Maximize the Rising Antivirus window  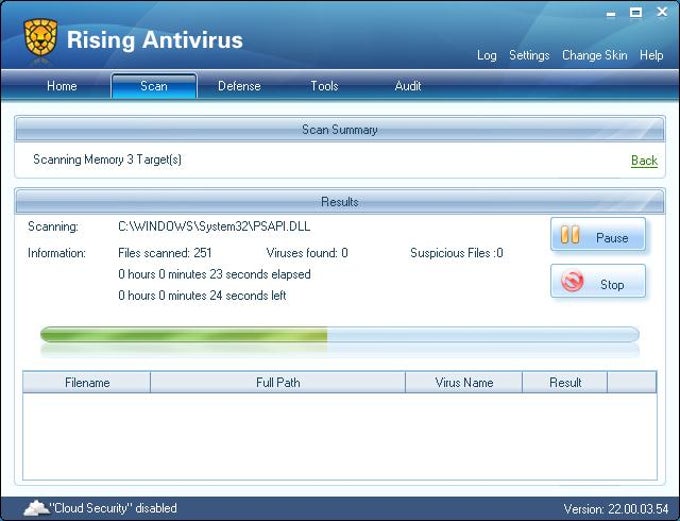(x=636, y=12)
